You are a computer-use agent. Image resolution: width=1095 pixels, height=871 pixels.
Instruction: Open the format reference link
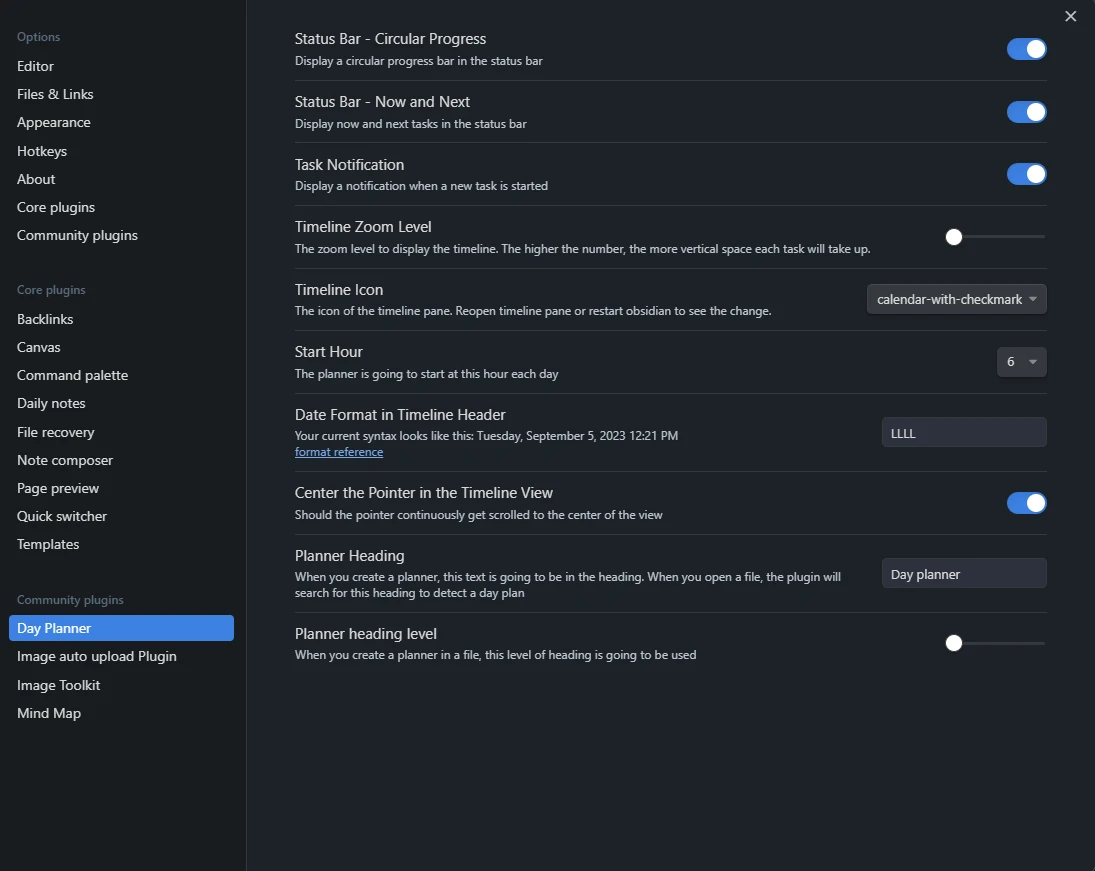point(339,452)
